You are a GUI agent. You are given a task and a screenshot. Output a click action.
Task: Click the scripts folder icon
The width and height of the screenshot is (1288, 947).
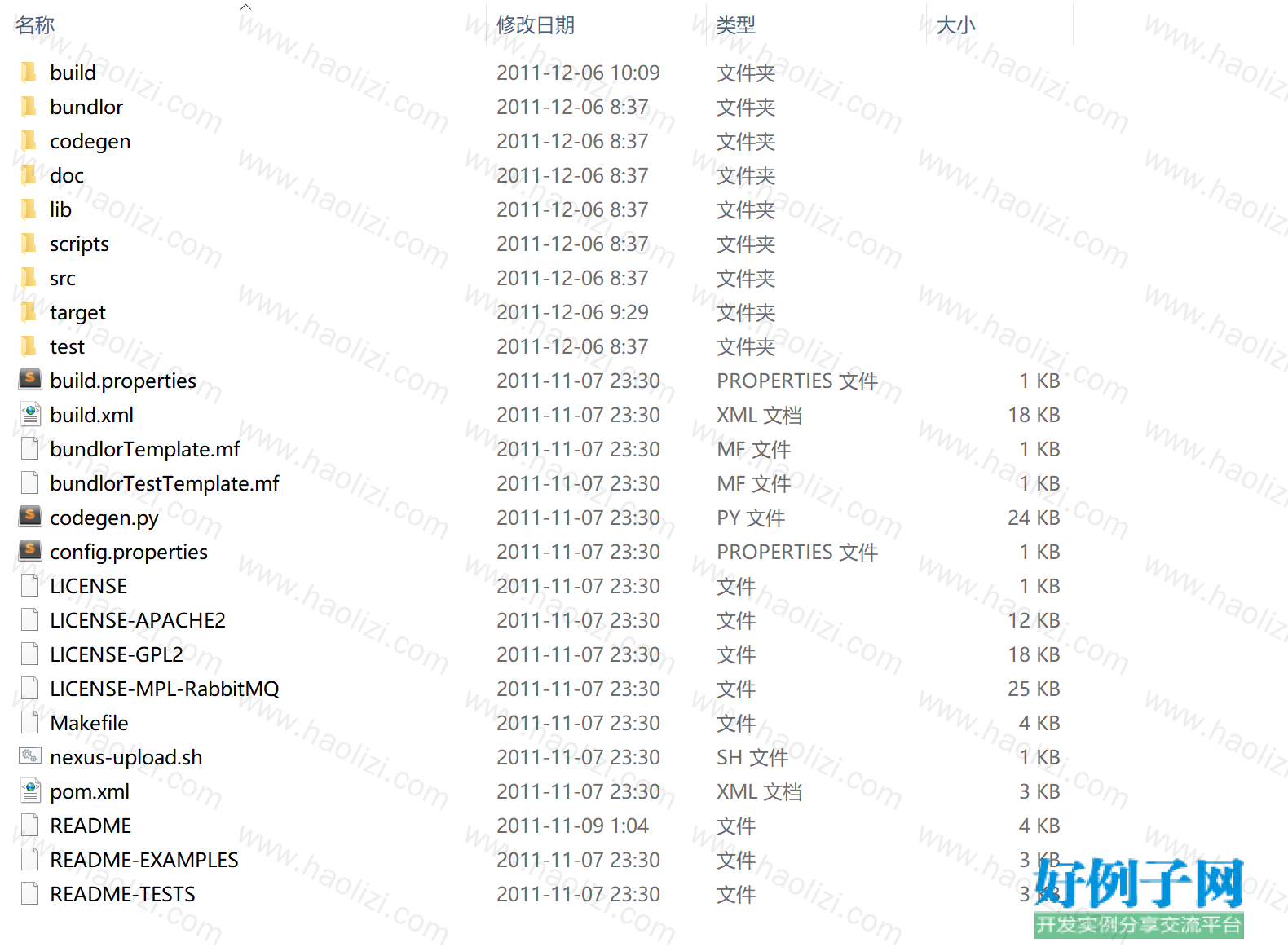click(x=29, y=244)
